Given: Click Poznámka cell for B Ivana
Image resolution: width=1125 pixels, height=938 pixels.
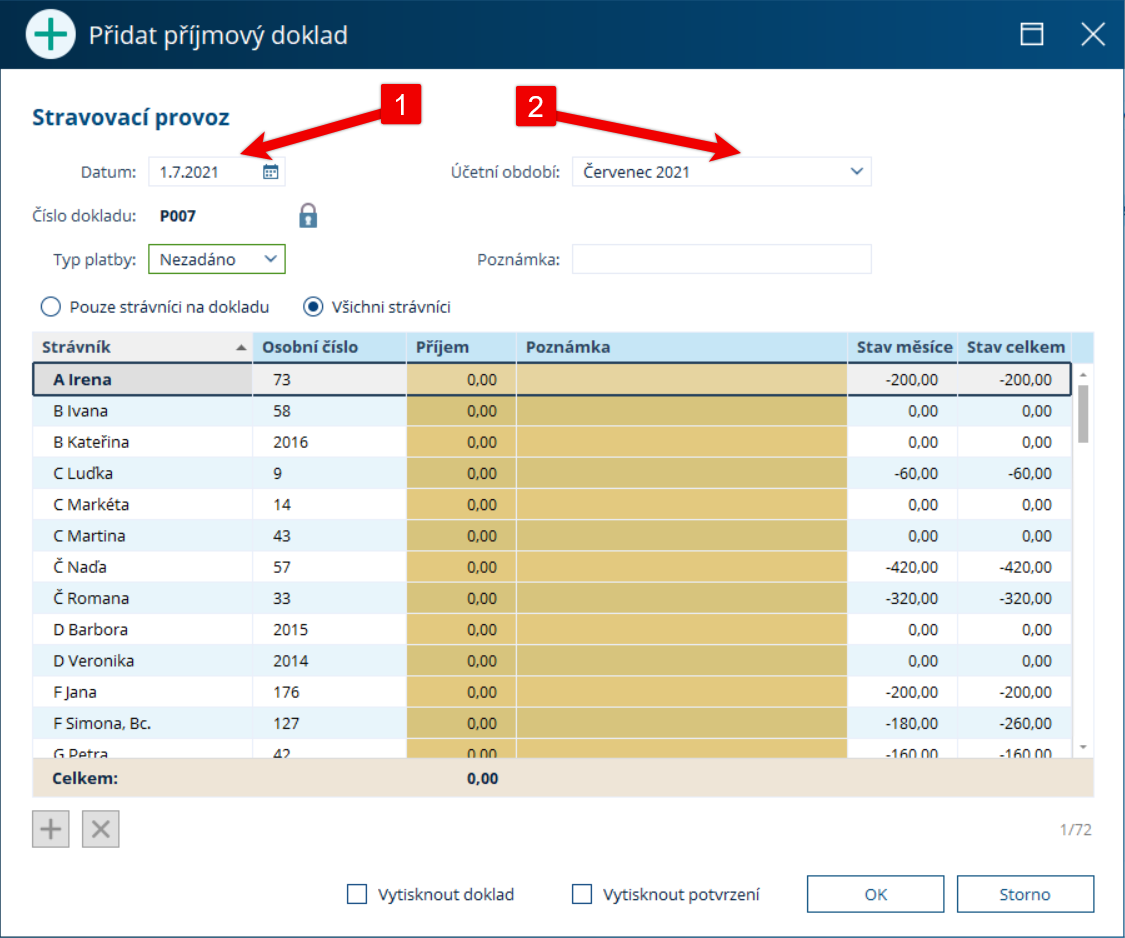Looking at the screenshot, I should [682, 411].
